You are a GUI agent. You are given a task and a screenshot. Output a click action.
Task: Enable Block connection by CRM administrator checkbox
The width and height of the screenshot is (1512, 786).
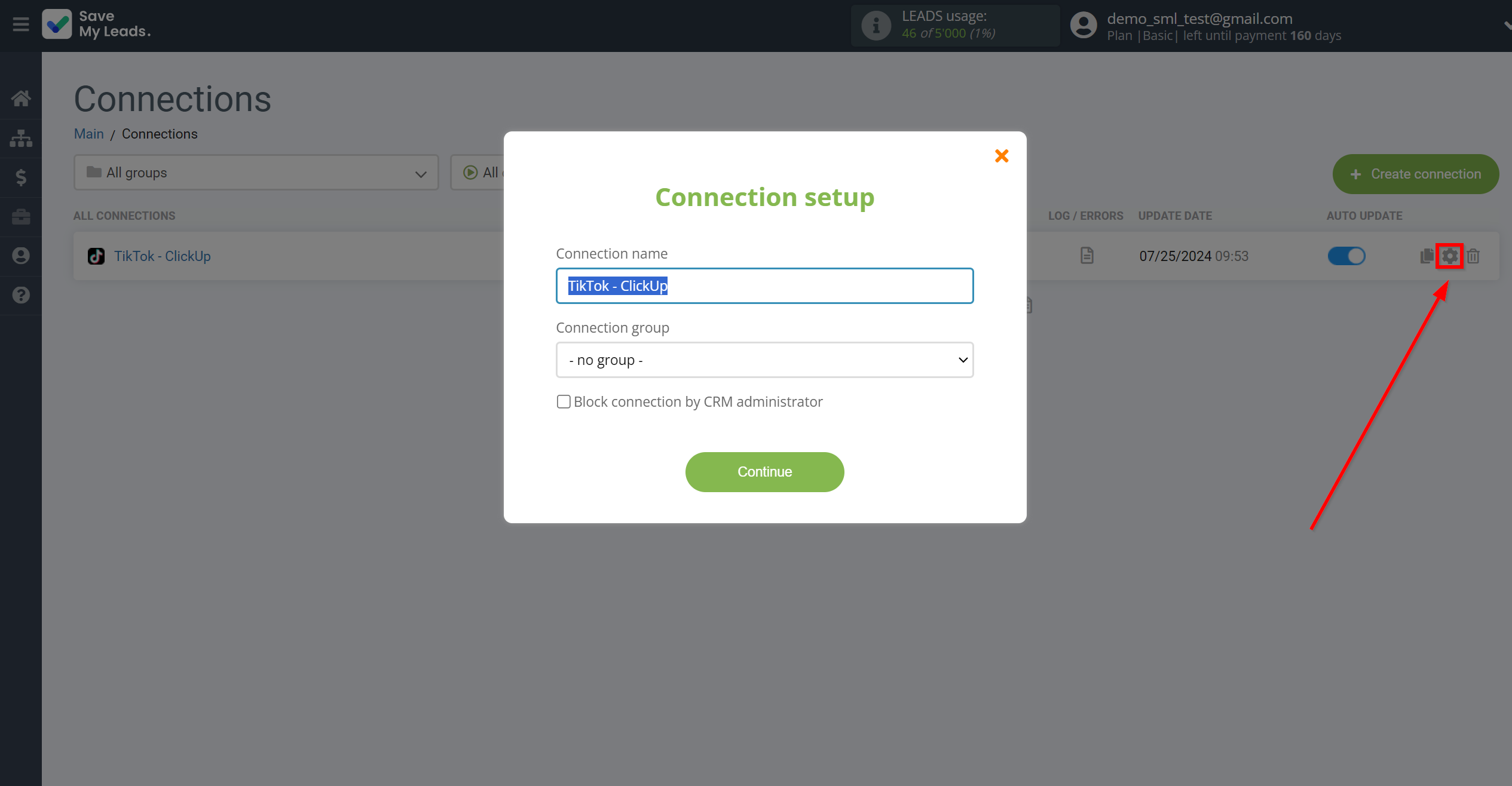(x=563, y=401)
